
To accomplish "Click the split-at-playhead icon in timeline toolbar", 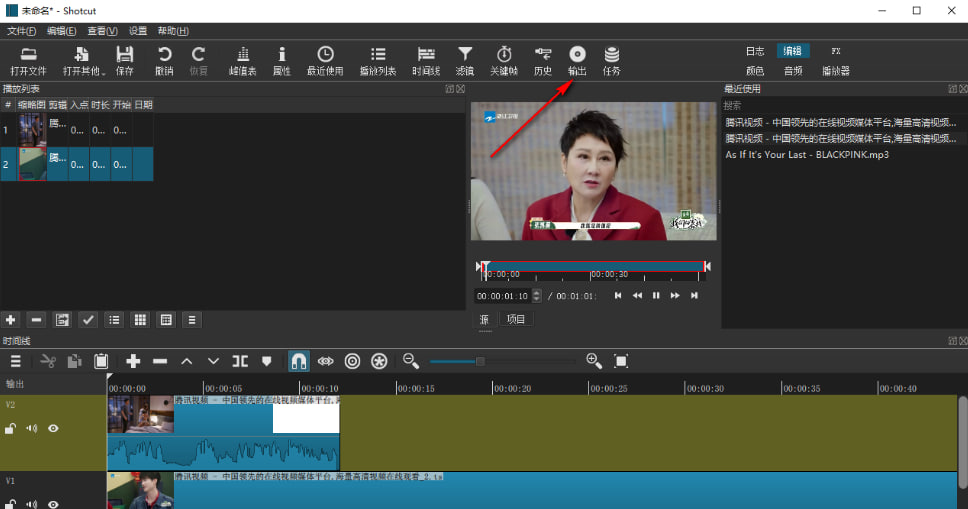I will click(x=240, y=361).
